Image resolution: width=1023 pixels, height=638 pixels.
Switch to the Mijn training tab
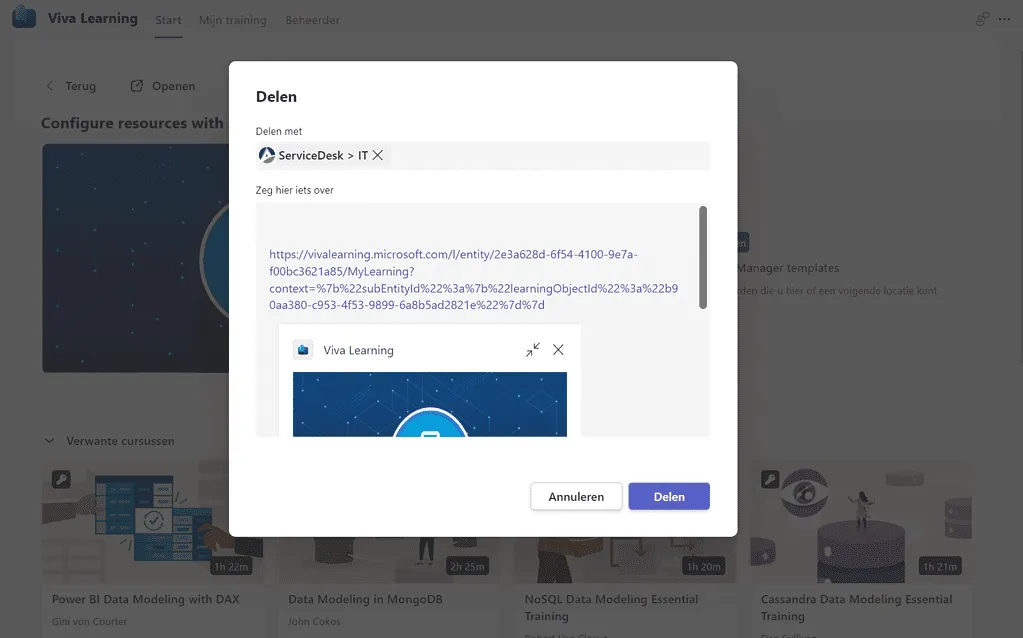232,20
